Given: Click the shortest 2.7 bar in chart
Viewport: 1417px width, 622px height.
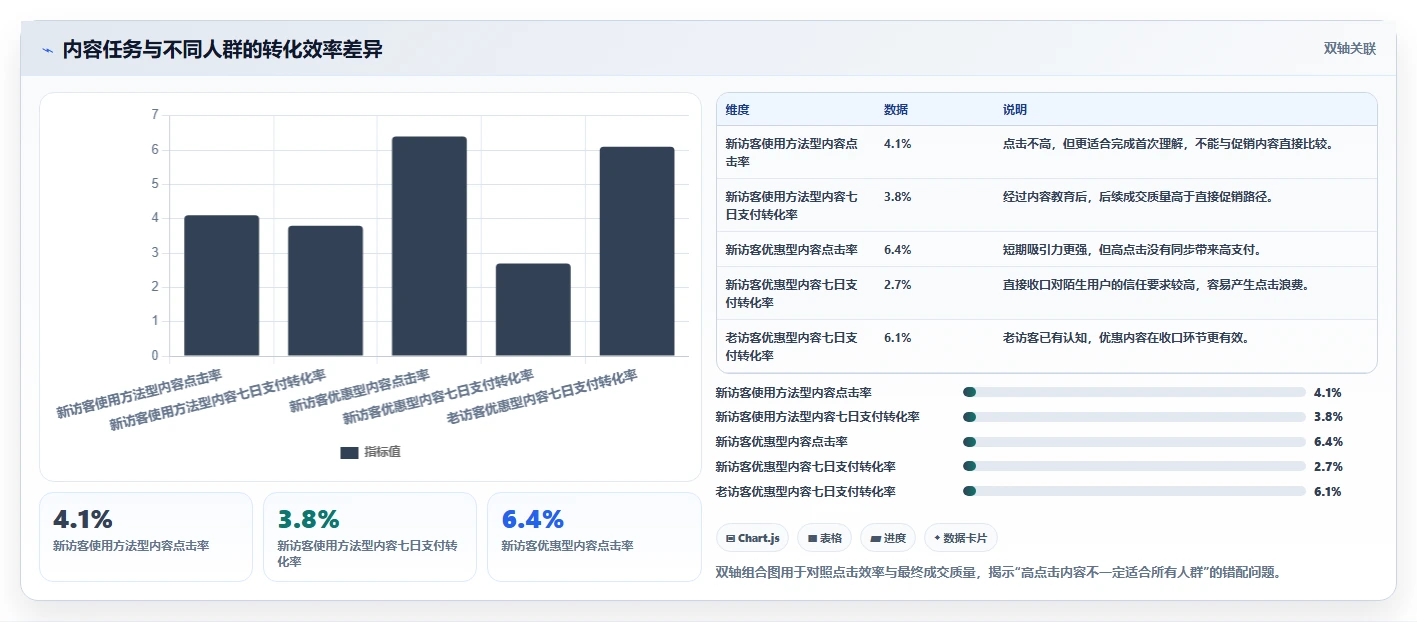Looking at the screenshot, I should [533, 309].
